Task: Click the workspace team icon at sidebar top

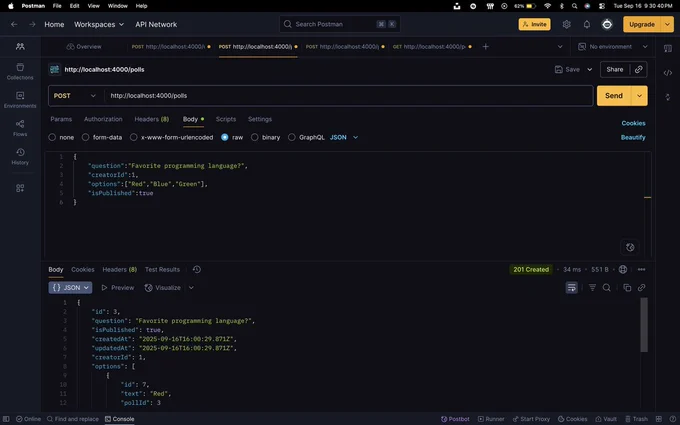Action: [x=20, y=46]
